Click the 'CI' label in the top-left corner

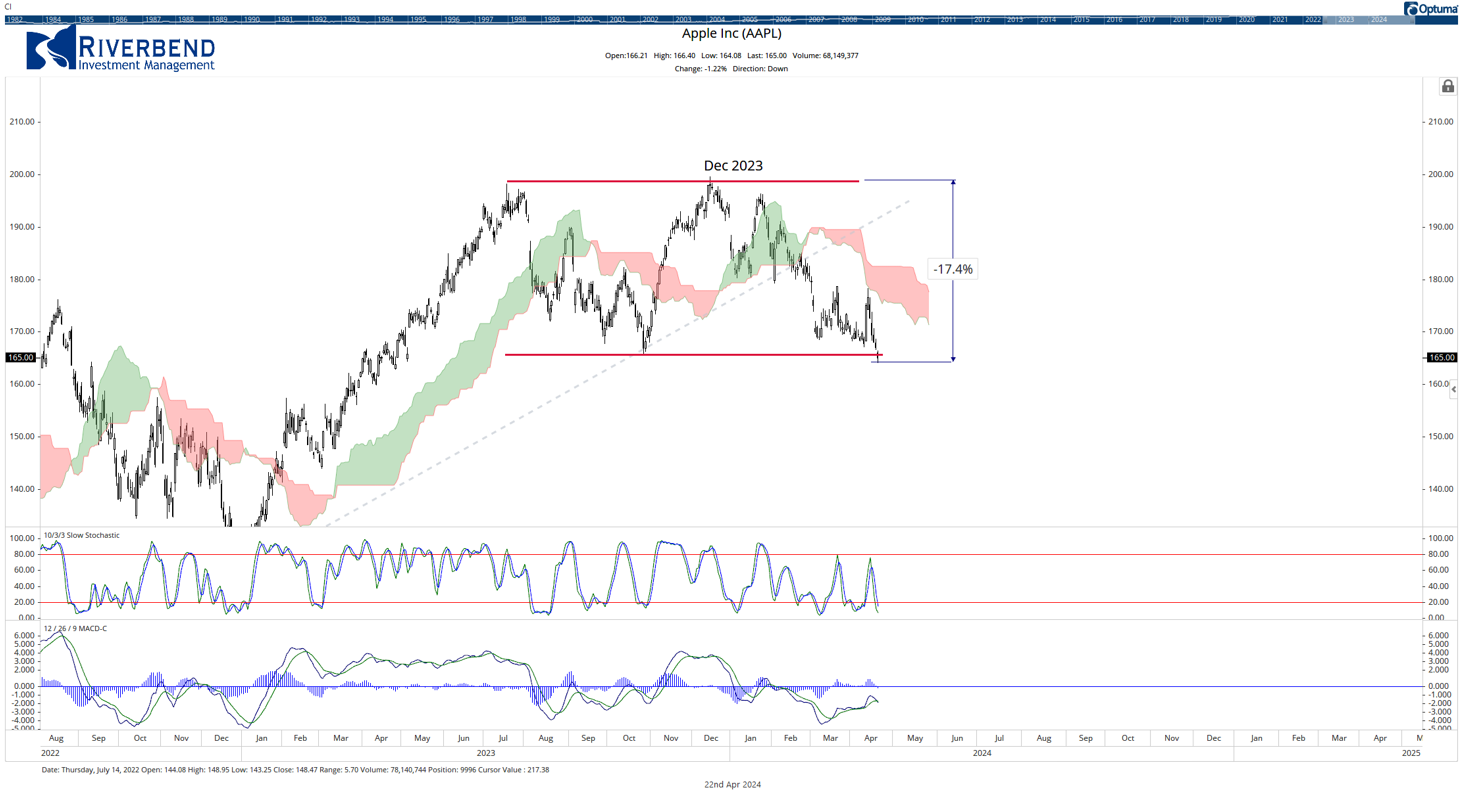coord(7,7)
